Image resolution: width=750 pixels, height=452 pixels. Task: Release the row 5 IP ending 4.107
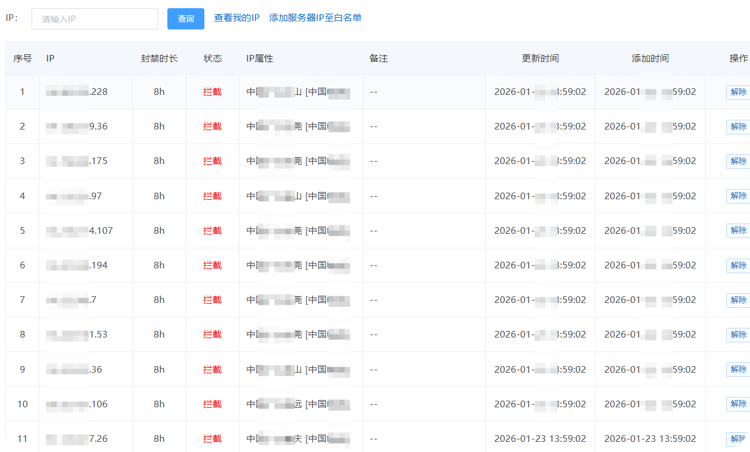[737, 231]
